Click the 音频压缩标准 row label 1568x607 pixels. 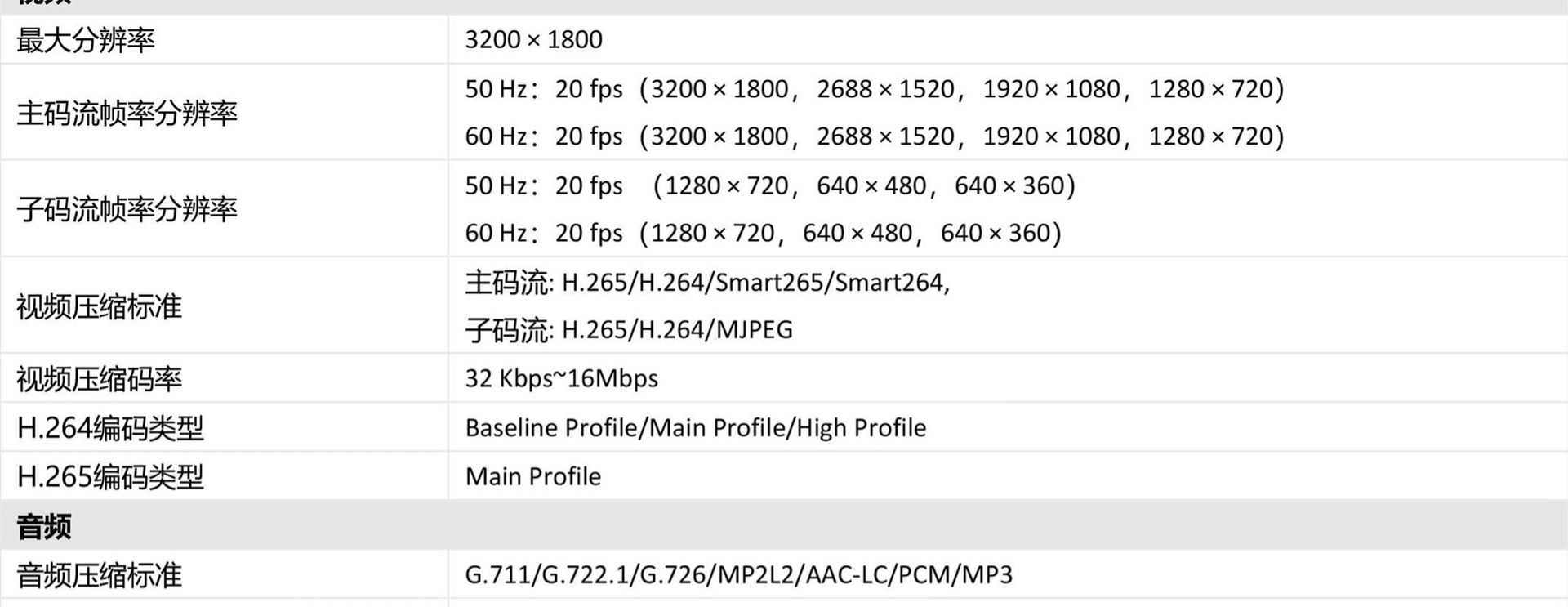[99, 576]
